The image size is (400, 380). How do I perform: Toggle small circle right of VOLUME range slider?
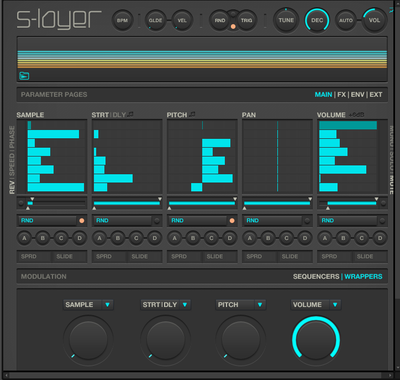[383, 203]
